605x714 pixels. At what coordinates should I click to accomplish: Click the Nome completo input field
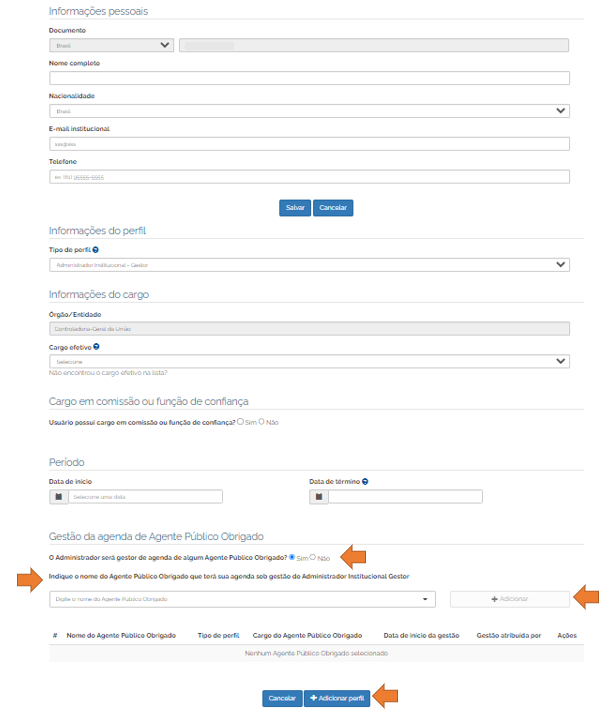pyautogui.click(x=309, y=78)
